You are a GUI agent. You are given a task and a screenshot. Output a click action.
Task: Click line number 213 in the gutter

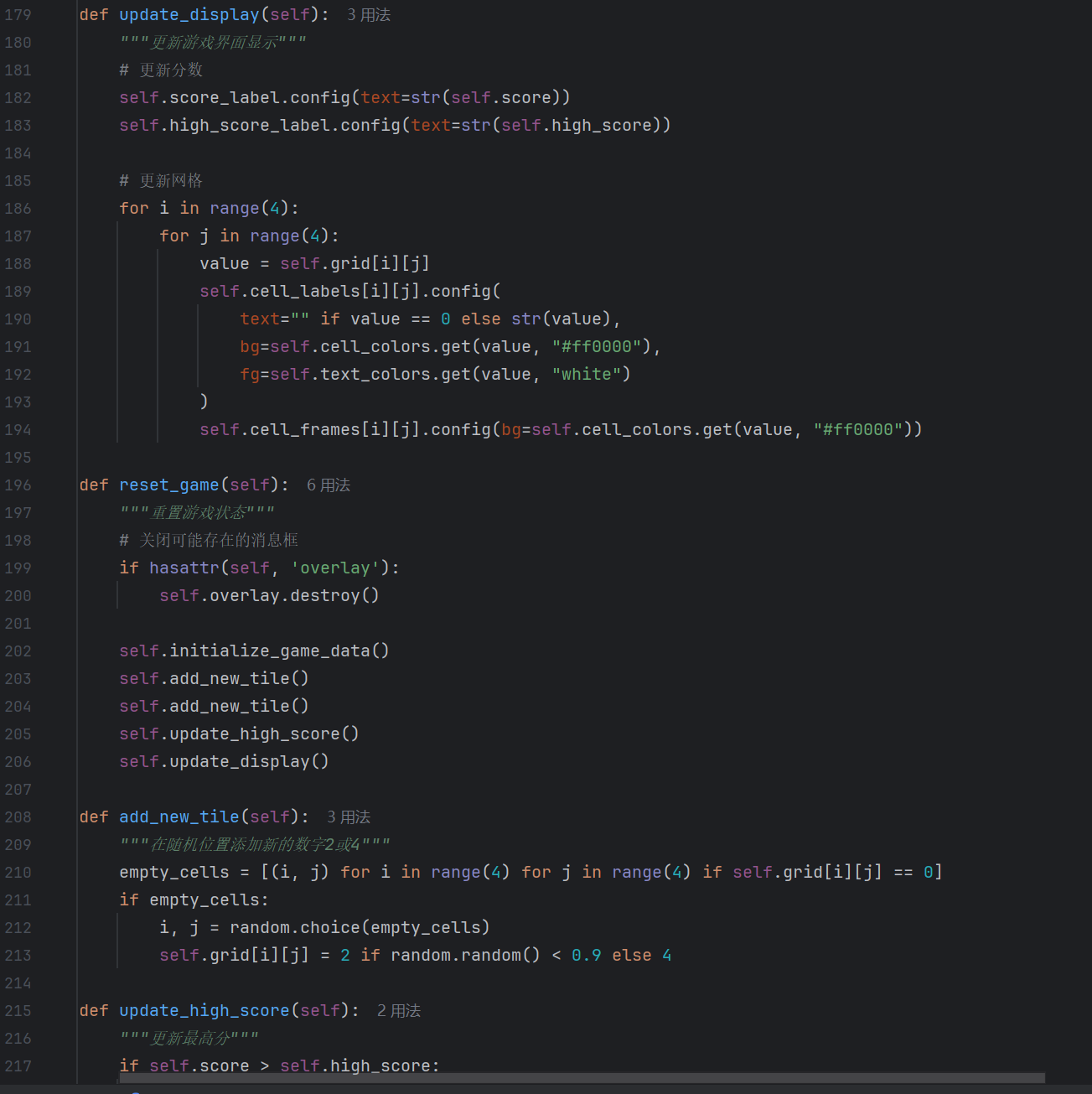(x=18, y=956)
